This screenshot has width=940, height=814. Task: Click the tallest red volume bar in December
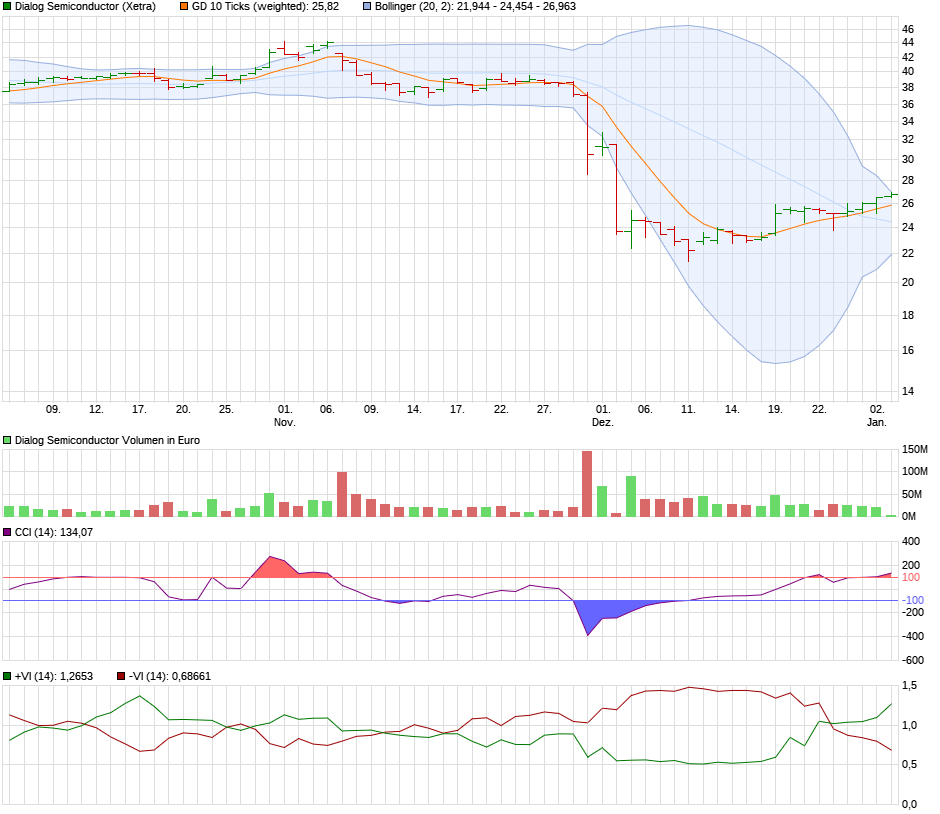click(587, 484)
